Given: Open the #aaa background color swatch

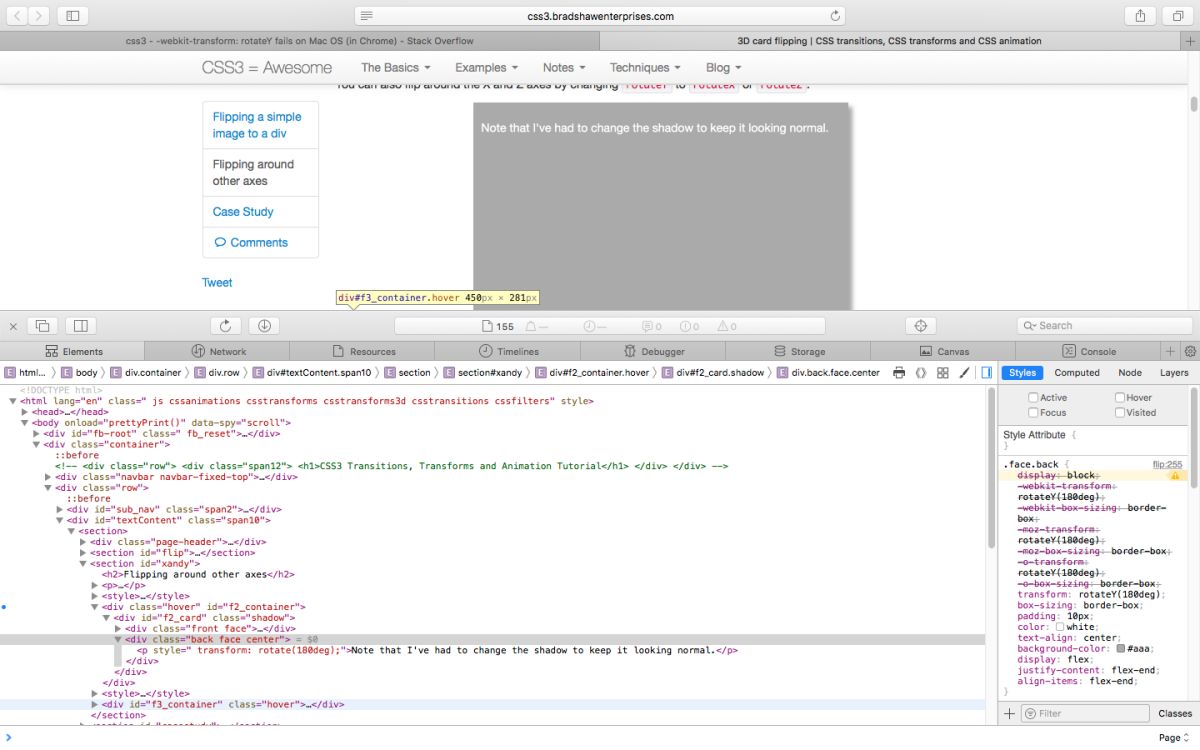Looking at the screenshot, I should pyautogui.click(x=1122, y=649).
